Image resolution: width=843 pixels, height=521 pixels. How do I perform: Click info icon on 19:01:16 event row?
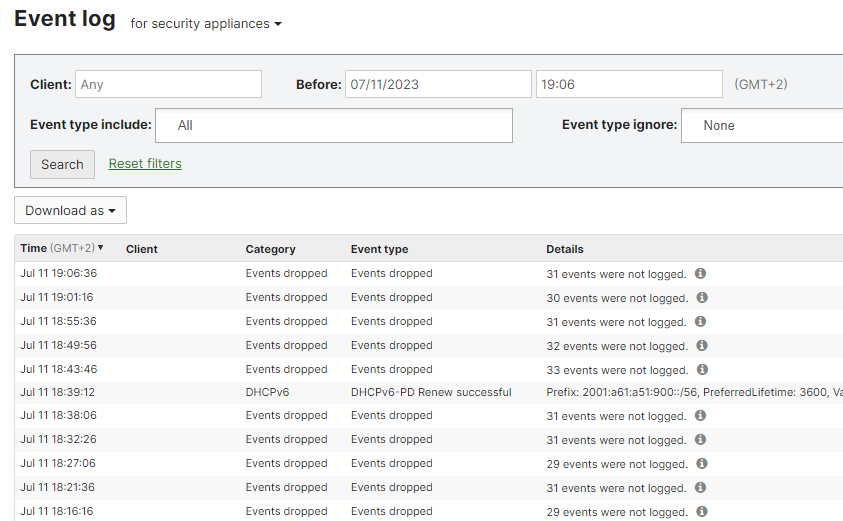[x=702, y=297]
